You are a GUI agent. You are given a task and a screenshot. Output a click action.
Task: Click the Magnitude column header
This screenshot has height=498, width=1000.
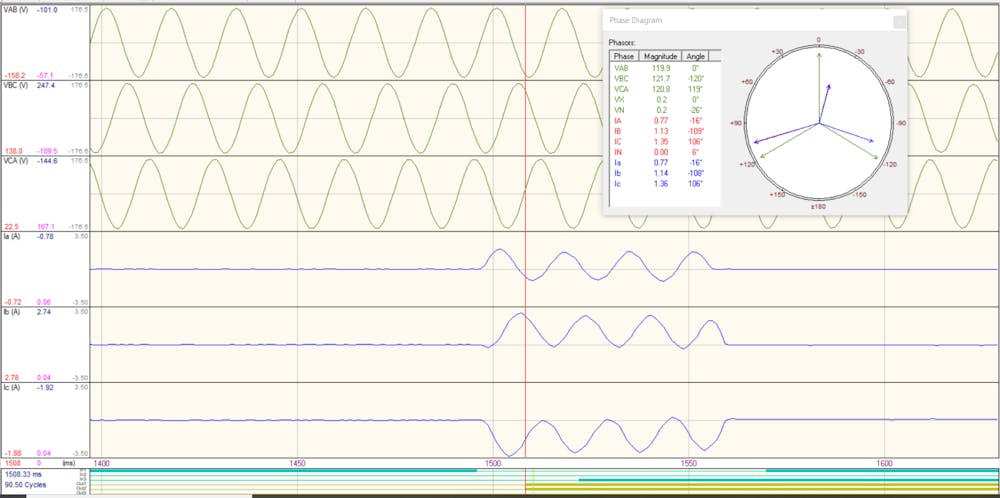(x=661, y=56)
